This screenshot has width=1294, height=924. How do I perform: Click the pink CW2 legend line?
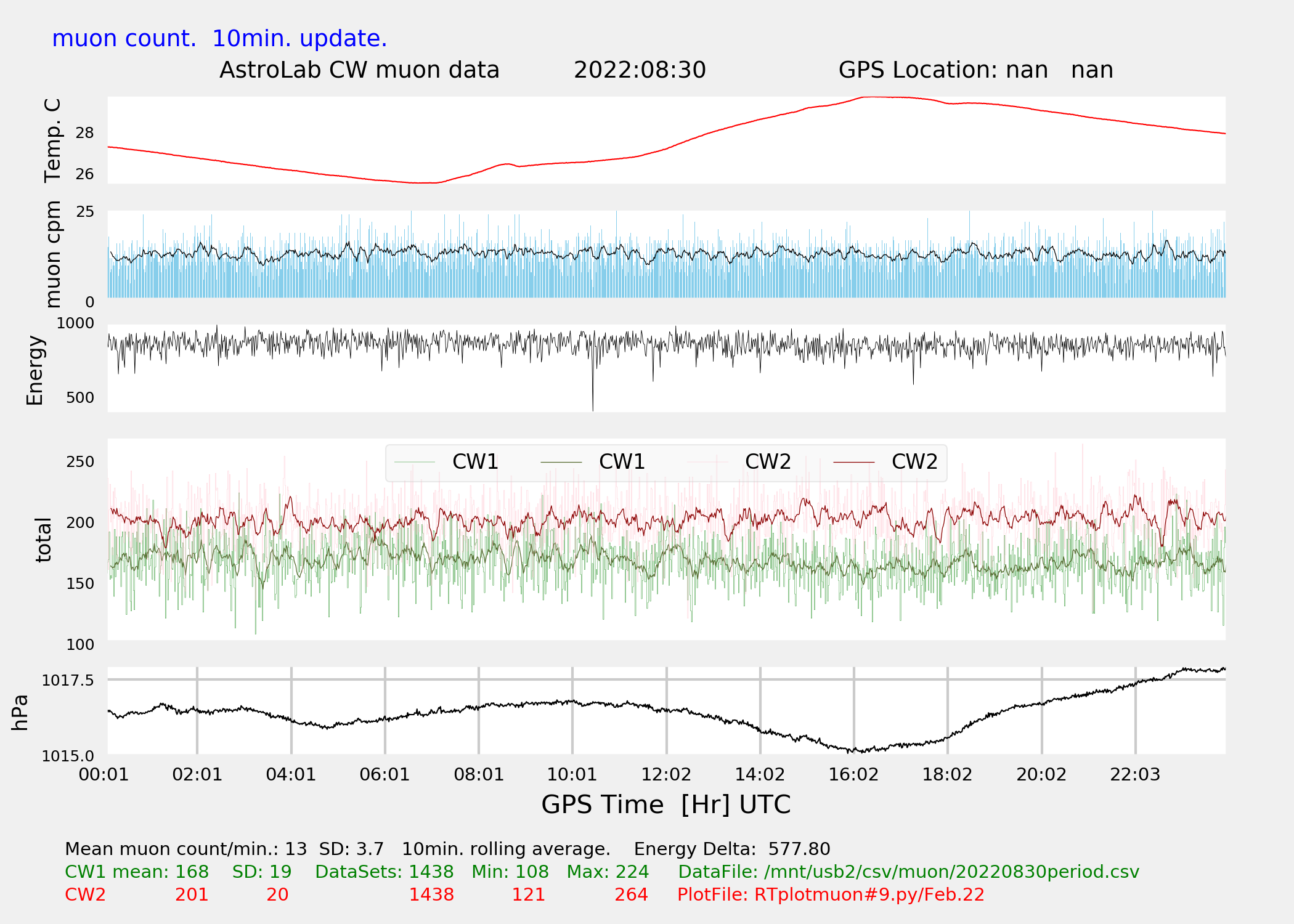pos(707,462)
